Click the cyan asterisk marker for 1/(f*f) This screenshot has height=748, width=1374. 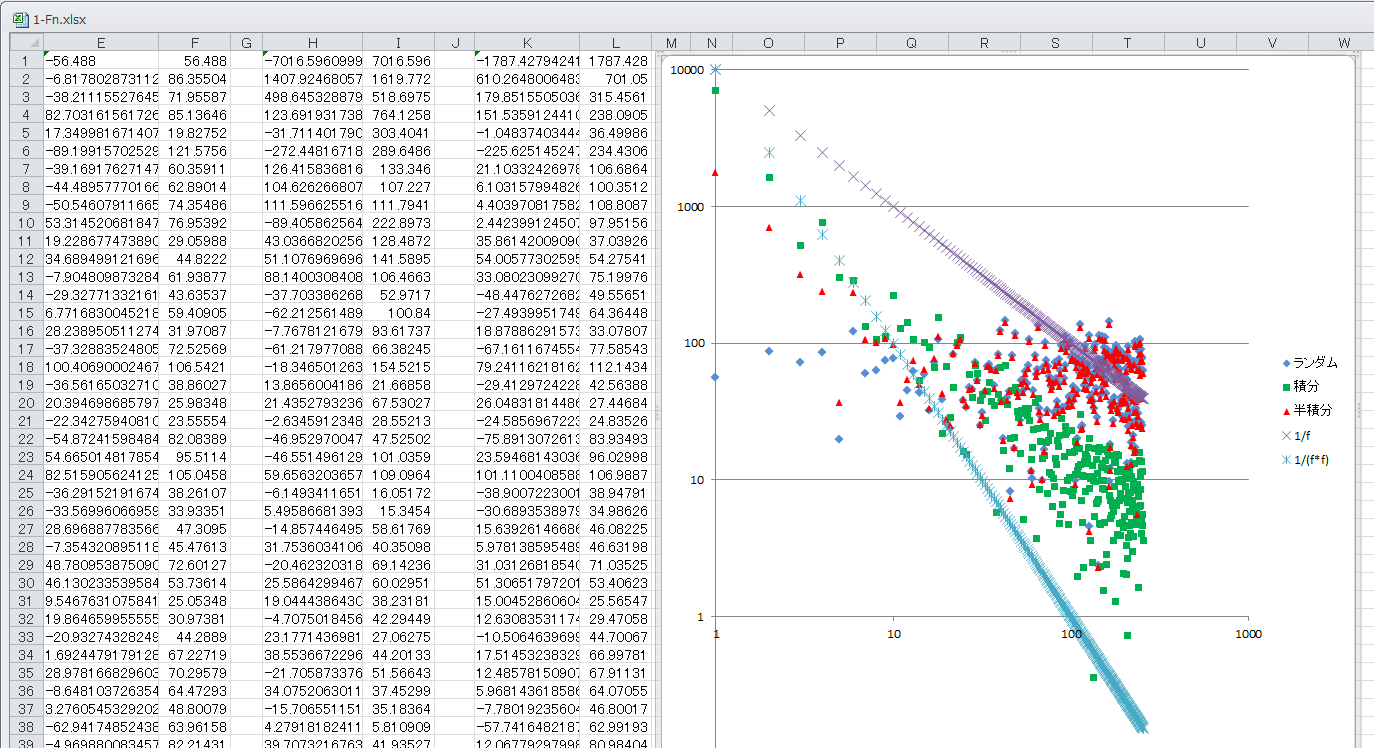point(1286,459)
